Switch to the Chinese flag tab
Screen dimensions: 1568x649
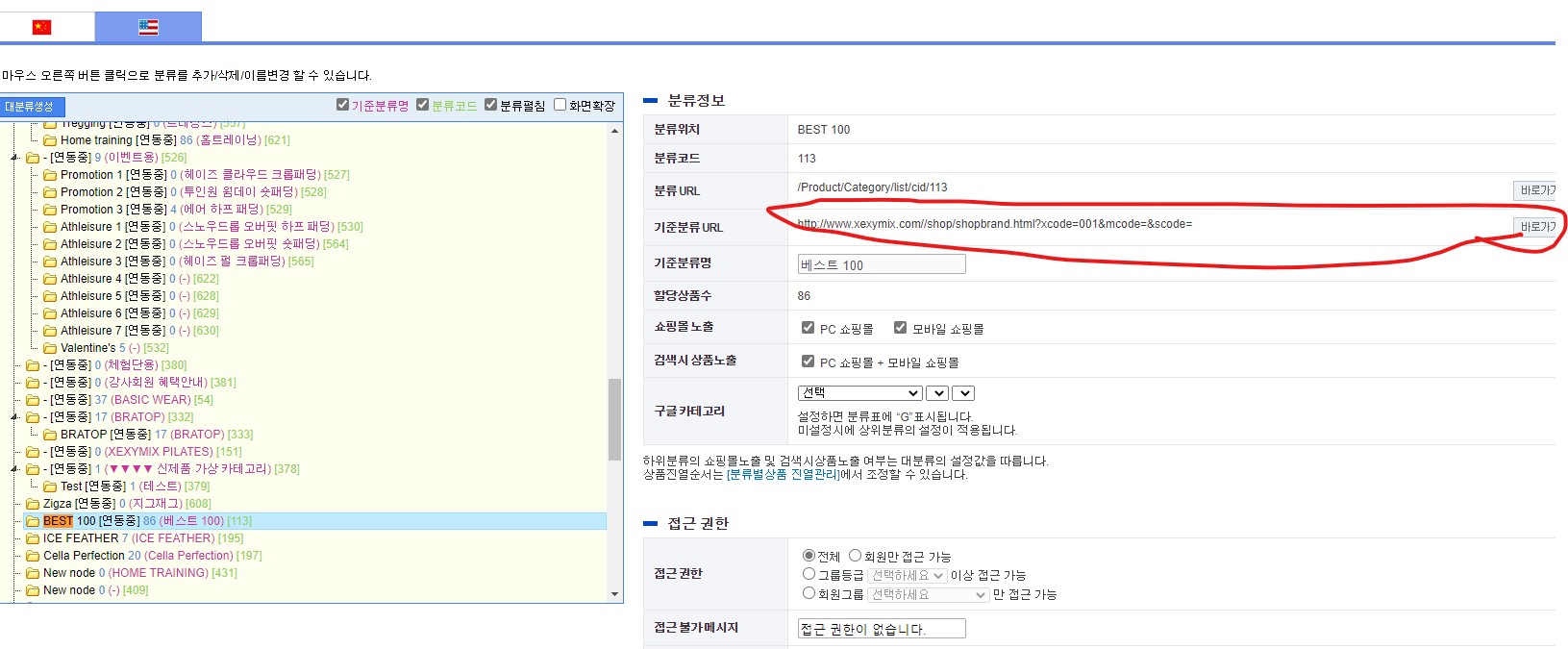[x=41, y=27]
